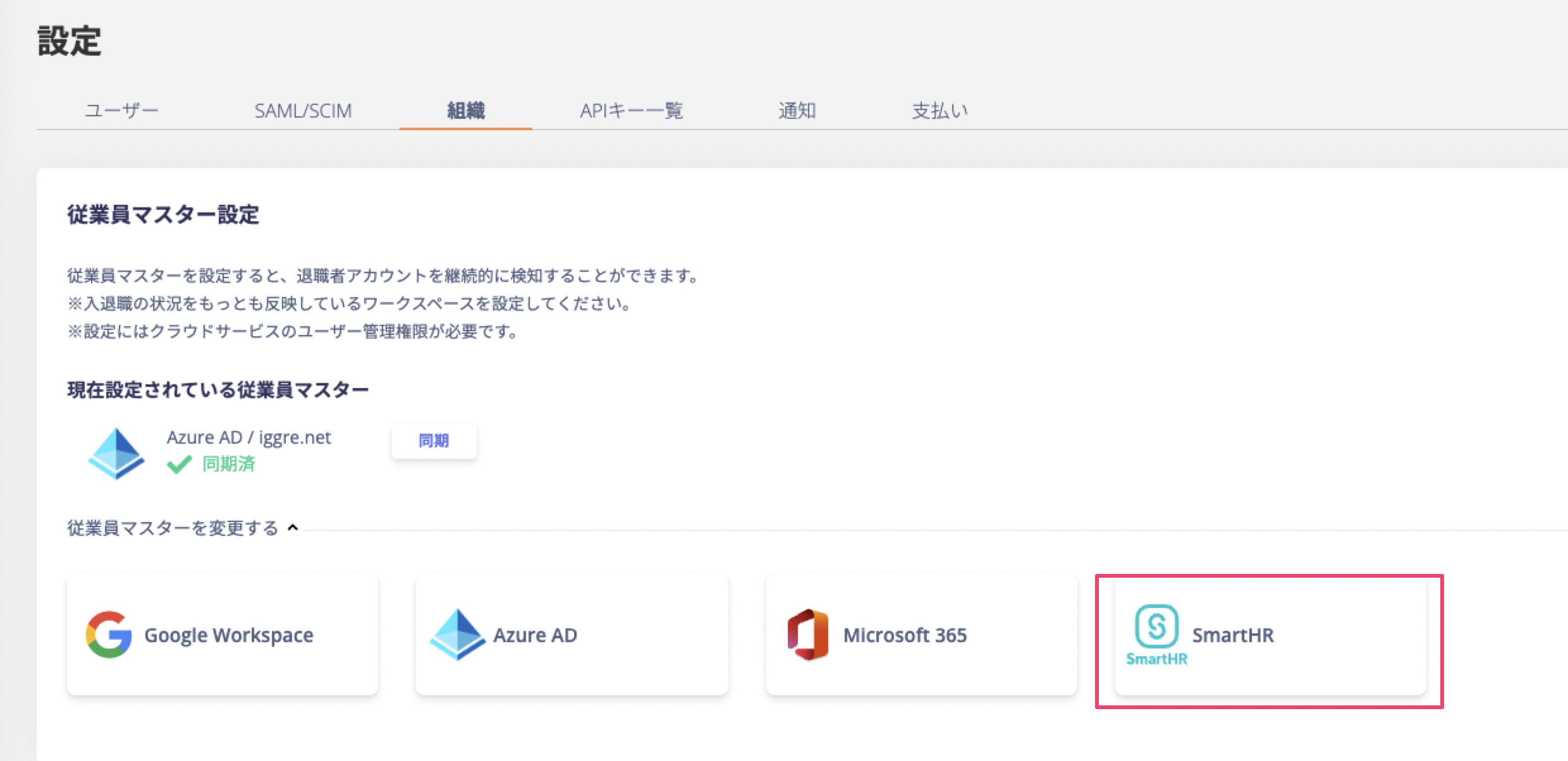Open the ユーザー tab

coord(121,111)
